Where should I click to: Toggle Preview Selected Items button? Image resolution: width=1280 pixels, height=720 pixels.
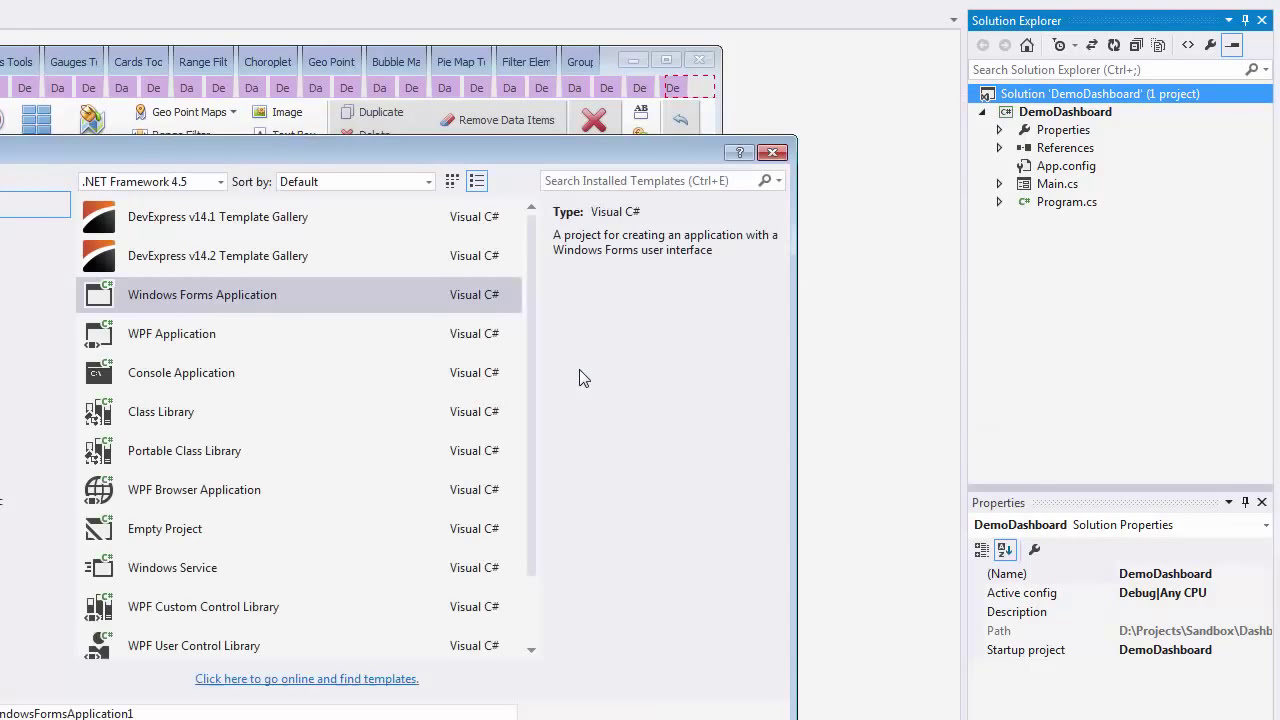pyautogui.click(x=1232, y=45)
